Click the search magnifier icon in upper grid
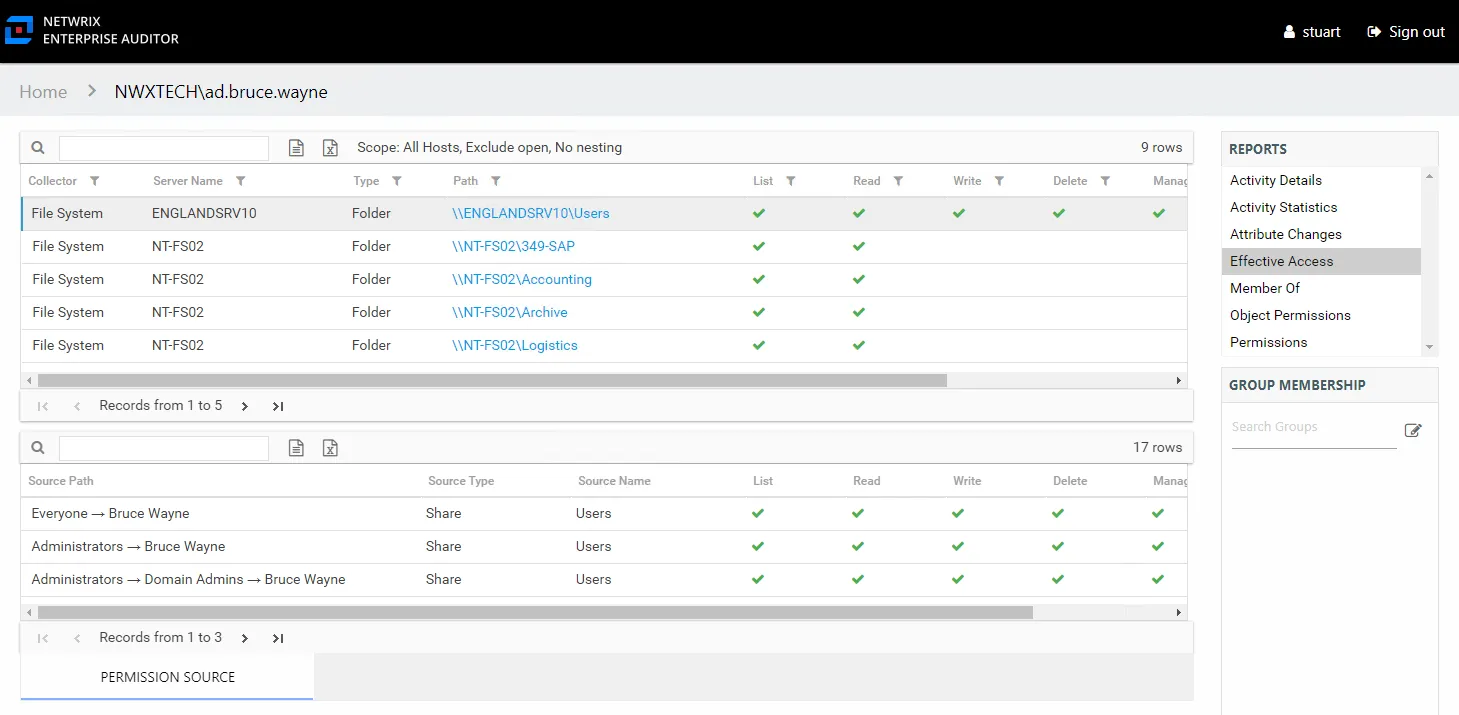The image size is (1459, 715). coord(38,148)
